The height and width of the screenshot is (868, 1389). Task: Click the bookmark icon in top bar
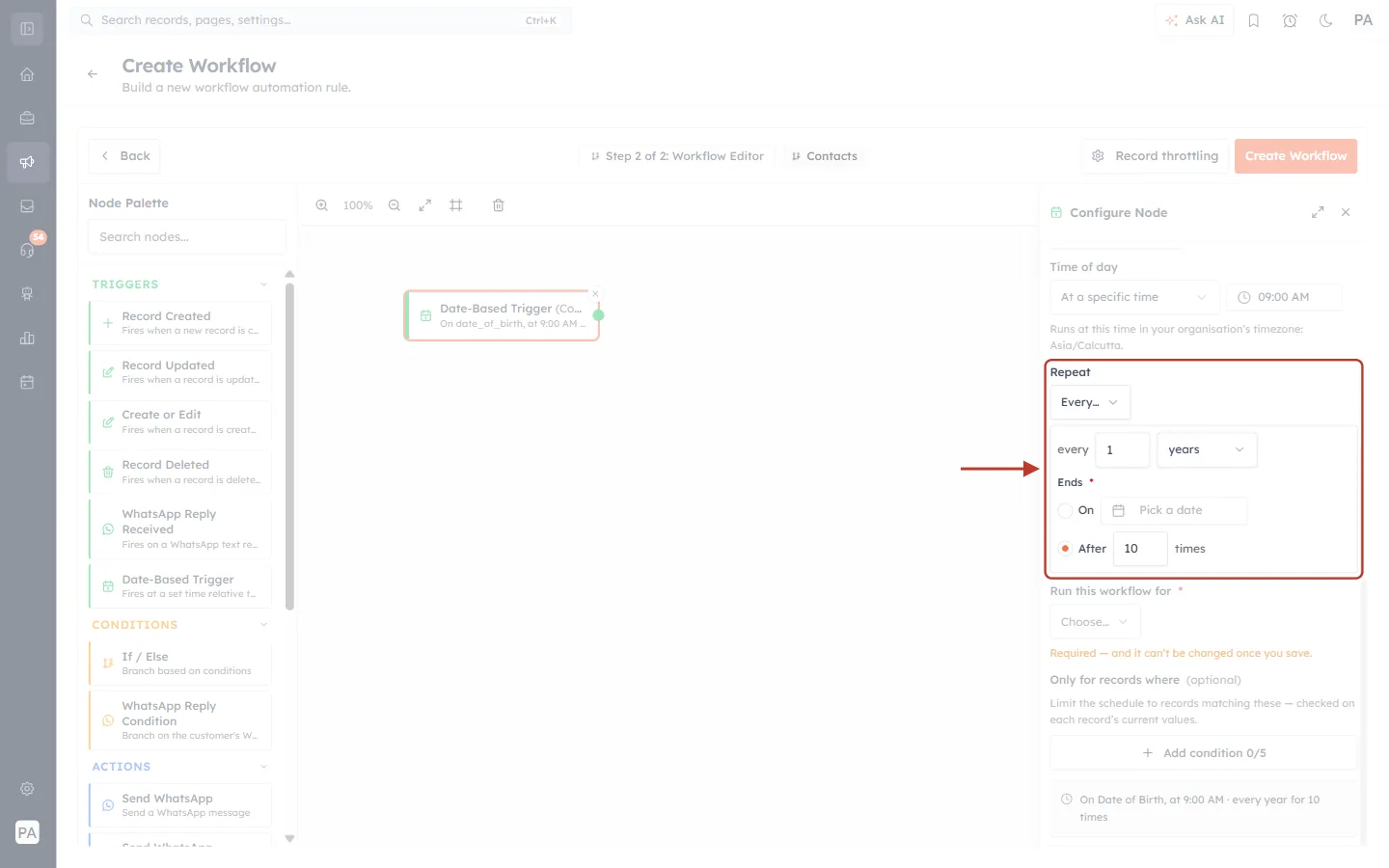click(1254, 20)
